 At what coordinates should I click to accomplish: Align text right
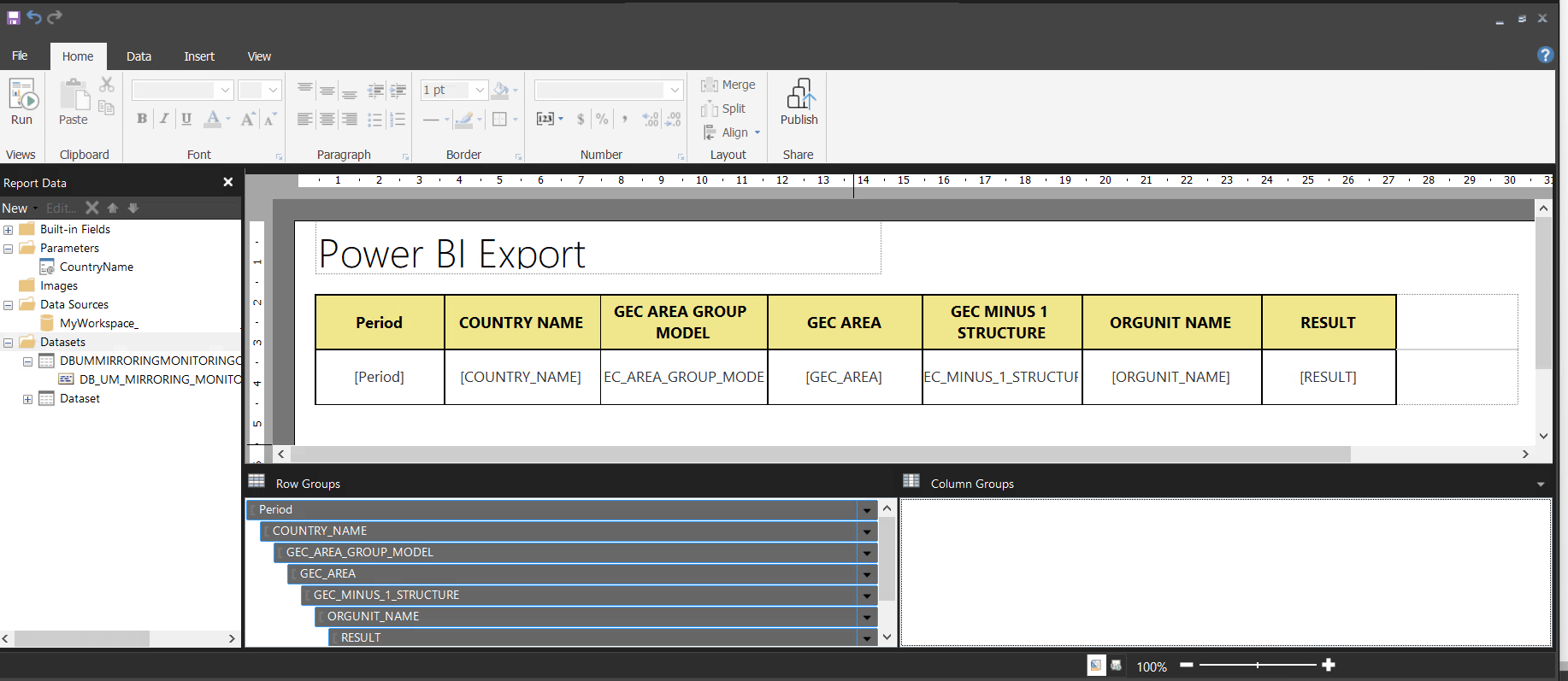pos(350,119)
